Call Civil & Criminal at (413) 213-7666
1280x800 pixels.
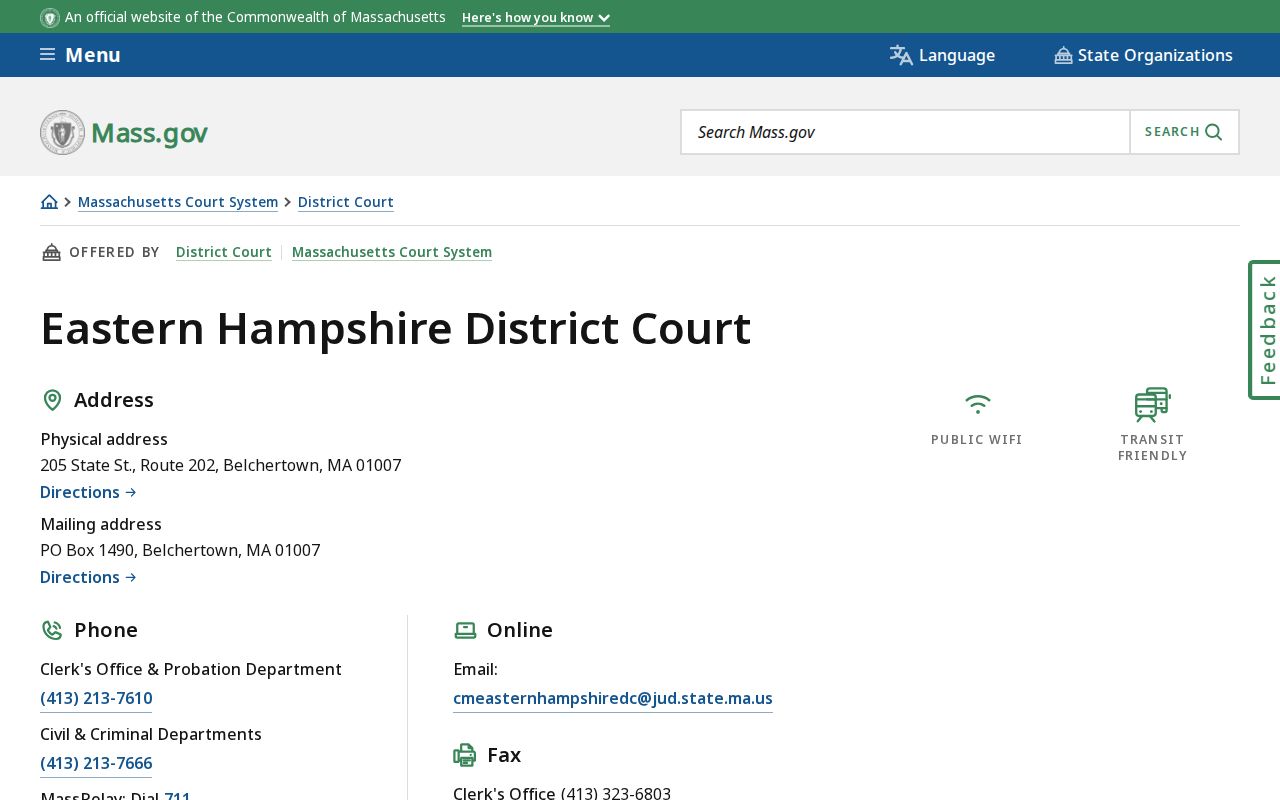point(96,764)
